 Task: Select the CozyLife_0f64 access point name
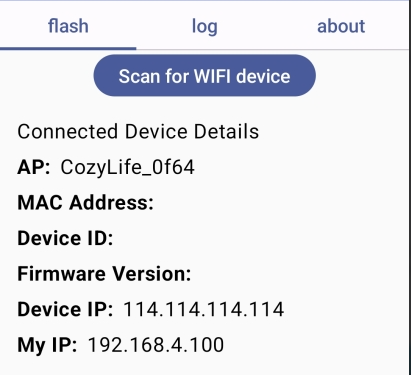tap(127, 167)
